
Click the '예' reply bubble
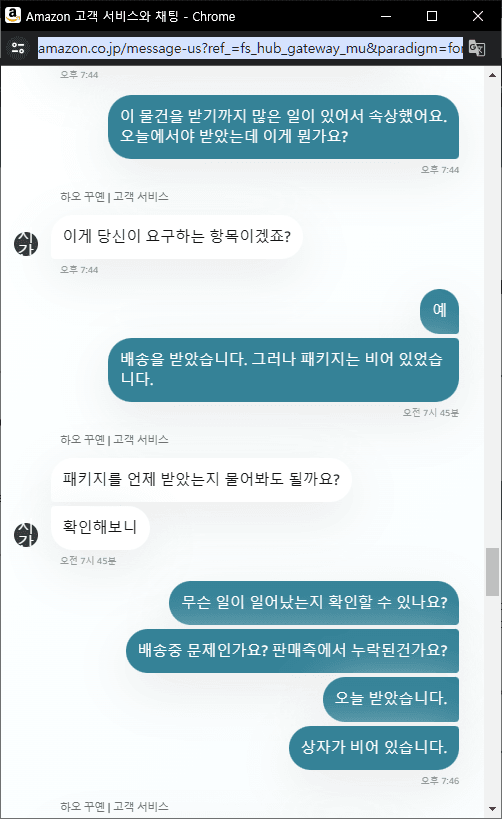coord(439,311)
